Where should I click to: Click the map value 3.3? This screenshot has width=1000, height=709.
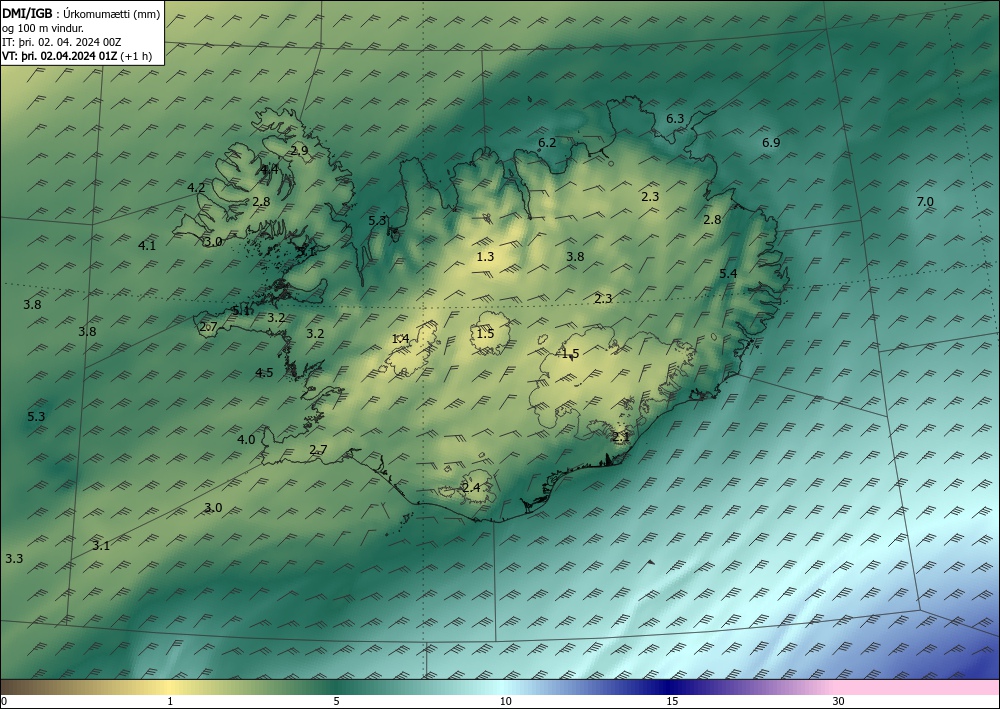(14, 559)
